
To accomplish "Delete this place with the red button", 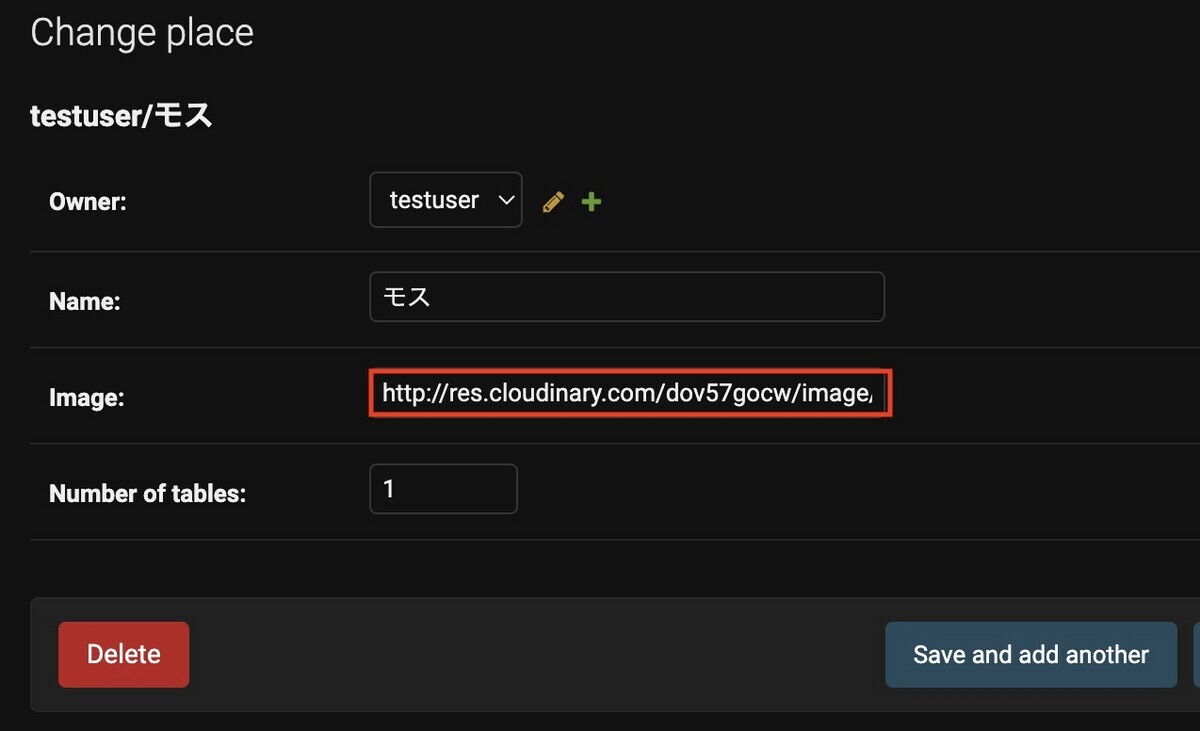I will click(x=123, y=654).
